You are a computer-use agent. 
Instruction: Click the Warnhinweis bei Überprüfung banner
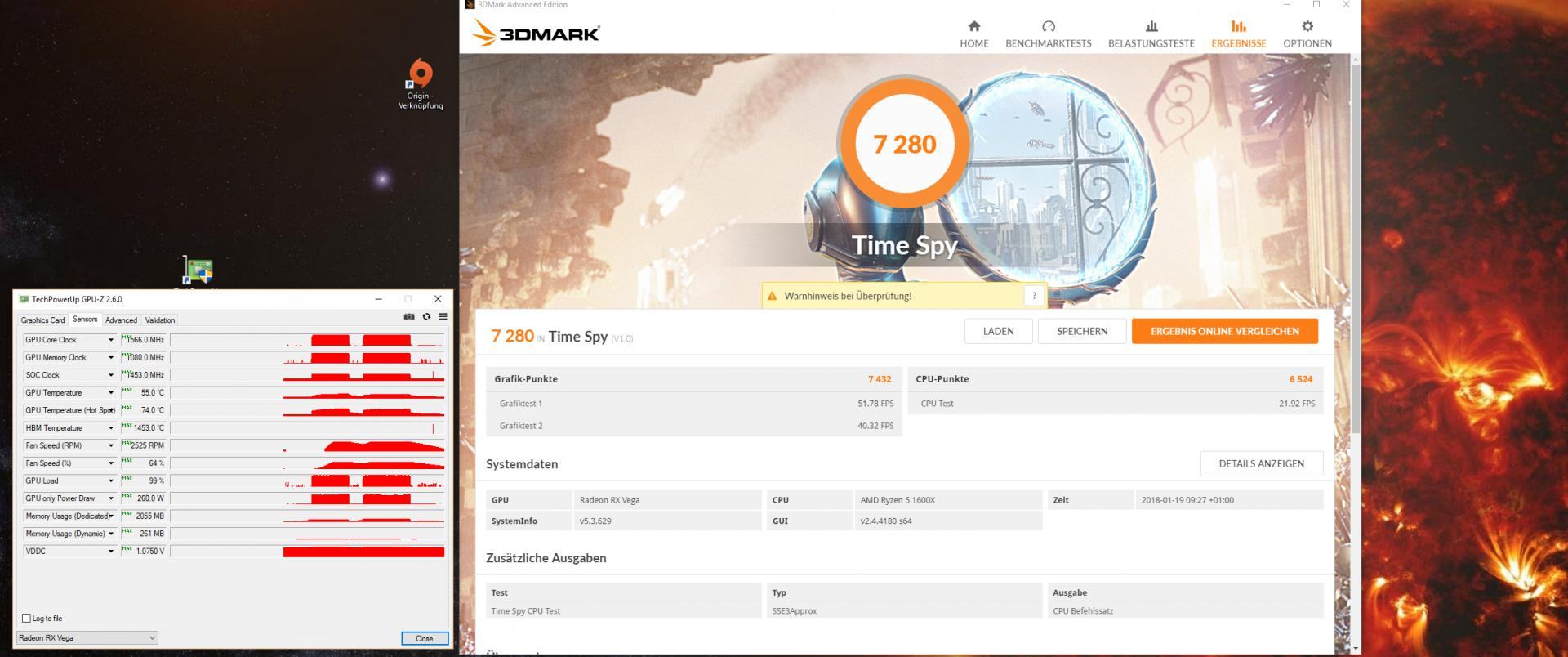[904, 296]
